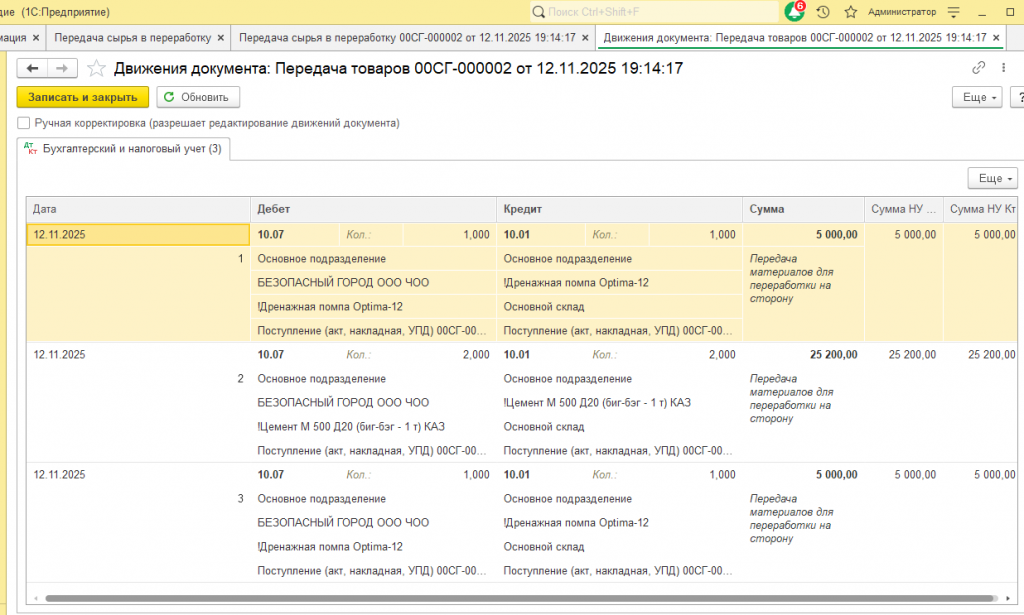Copy a link using the chain icon

click(978, 67)
